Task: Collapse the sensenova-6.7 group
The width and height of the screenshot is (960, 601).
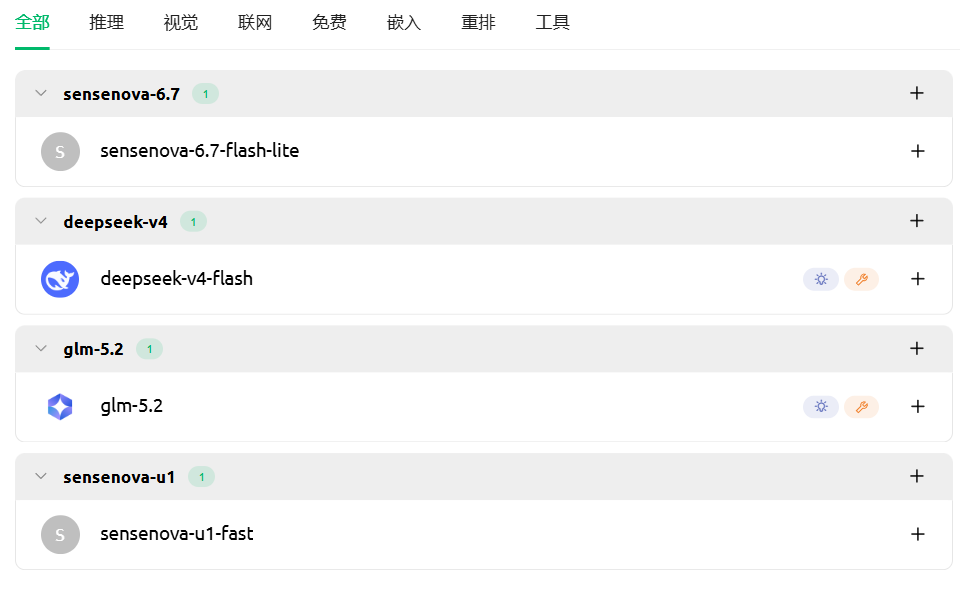Action: [41, 93]
